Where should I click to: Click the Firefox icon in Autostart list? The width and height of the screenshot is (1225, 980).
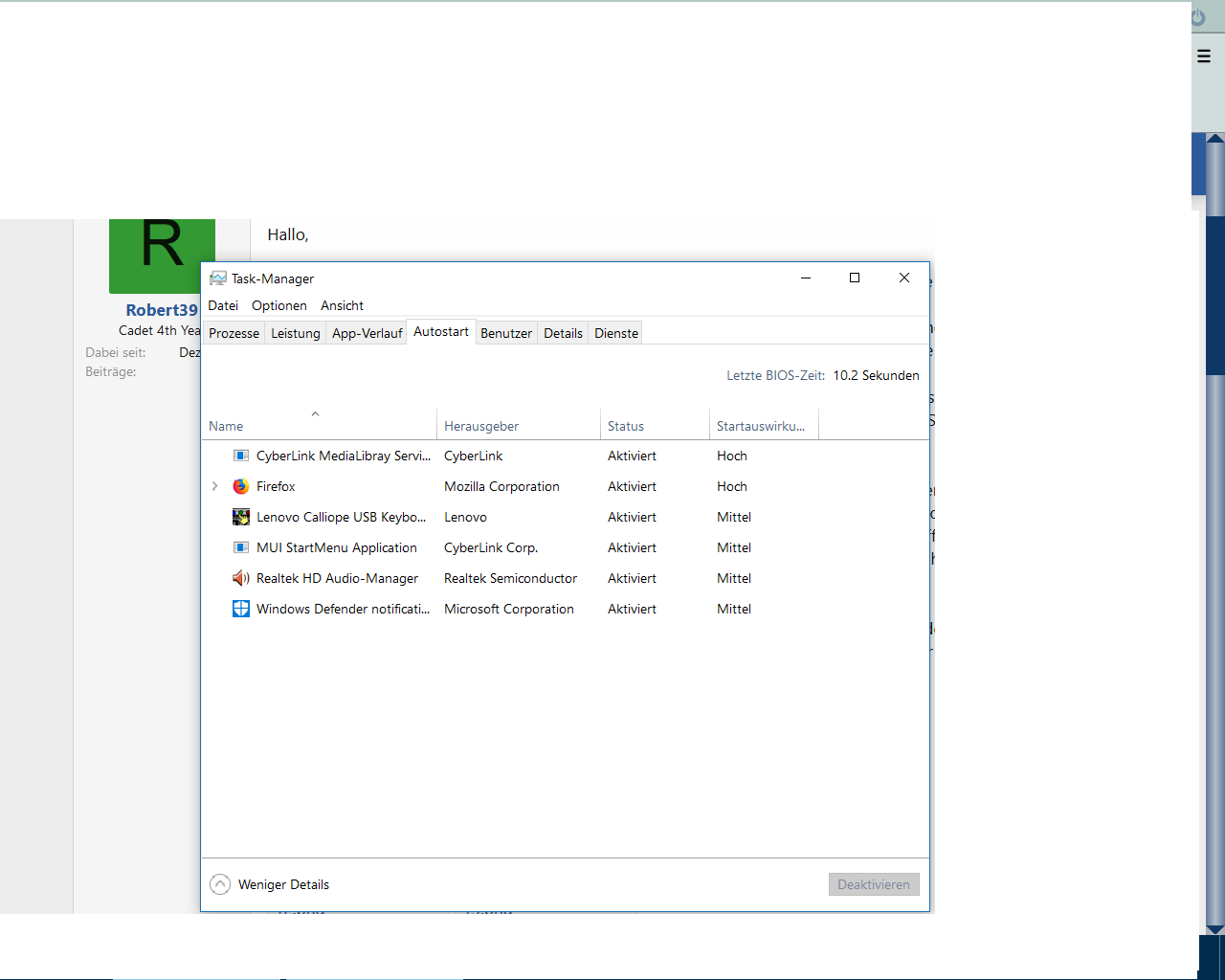click(241, 486)
